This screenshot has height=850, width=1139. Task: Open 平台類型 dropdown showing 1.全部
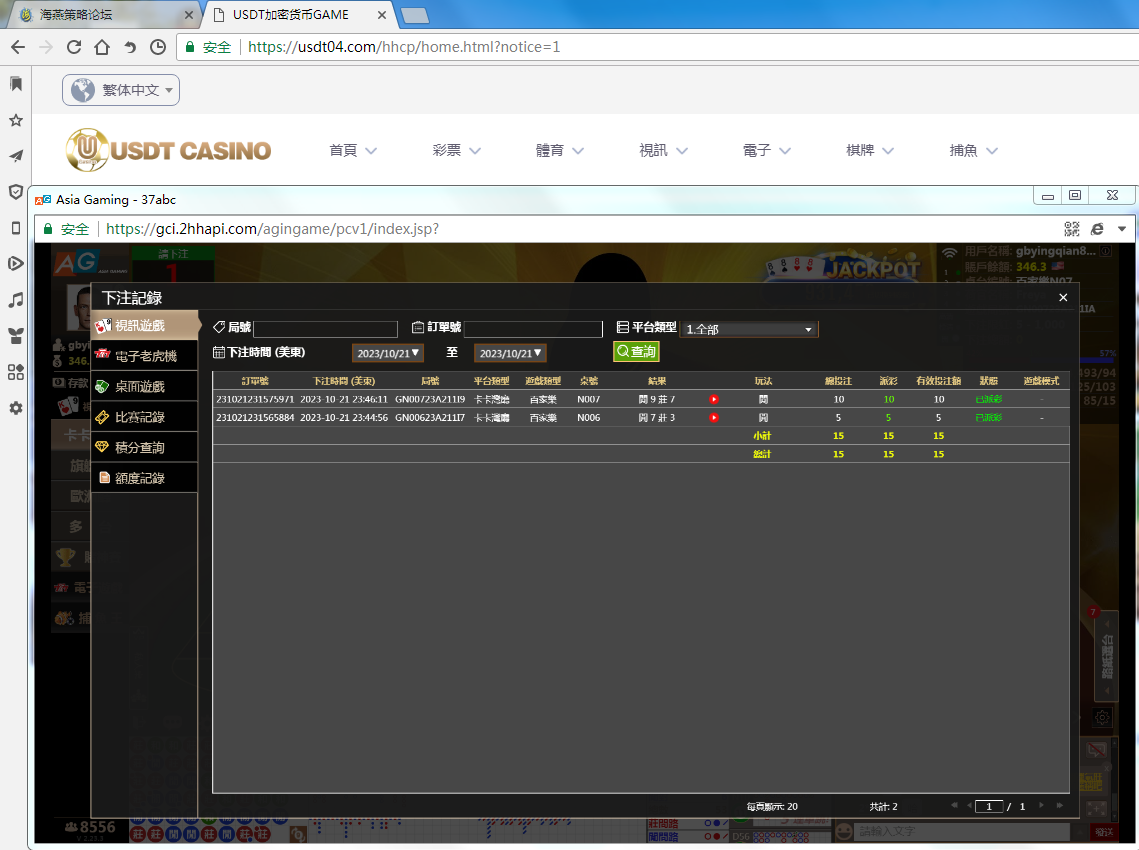coord(749,329)
